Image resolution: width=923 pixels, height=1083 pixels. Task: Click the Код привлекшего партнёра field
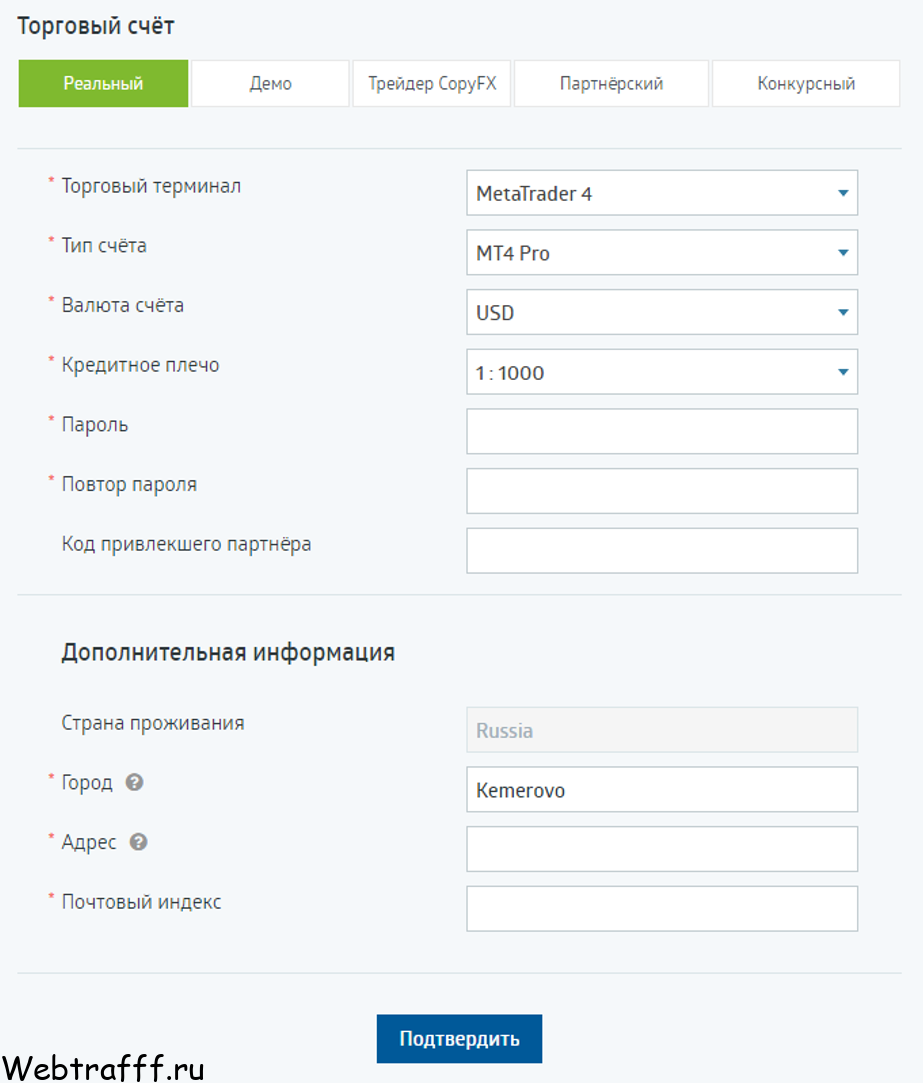pos(662,551)
